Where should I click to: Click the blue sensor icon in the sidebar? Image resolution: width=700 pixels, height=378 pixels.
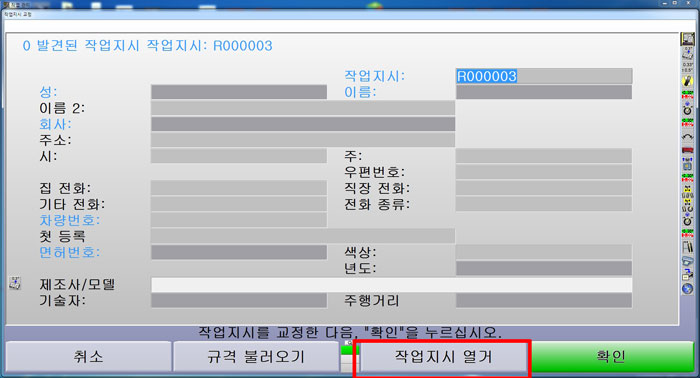tap(688, 164)
